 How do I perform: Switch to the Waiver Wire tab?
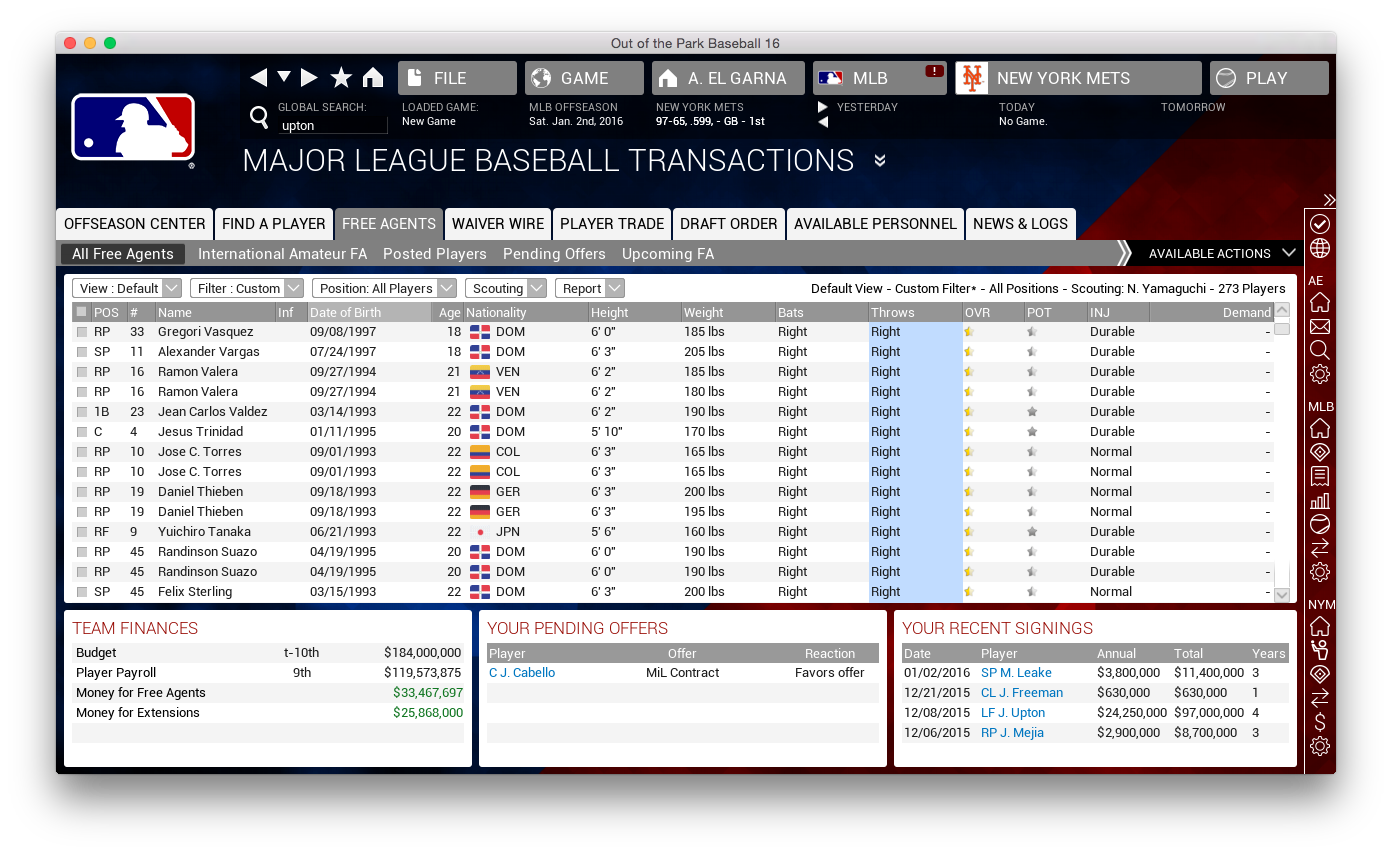(498, 224)
